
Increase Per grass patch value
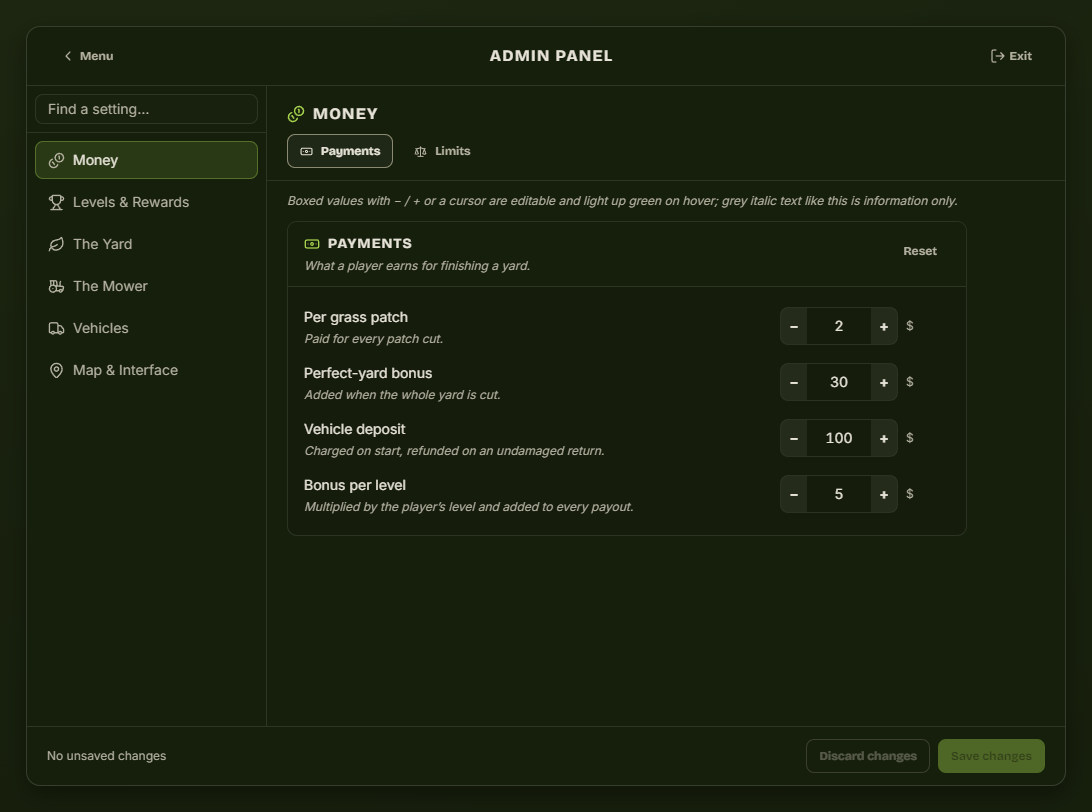tap(884, 326)
